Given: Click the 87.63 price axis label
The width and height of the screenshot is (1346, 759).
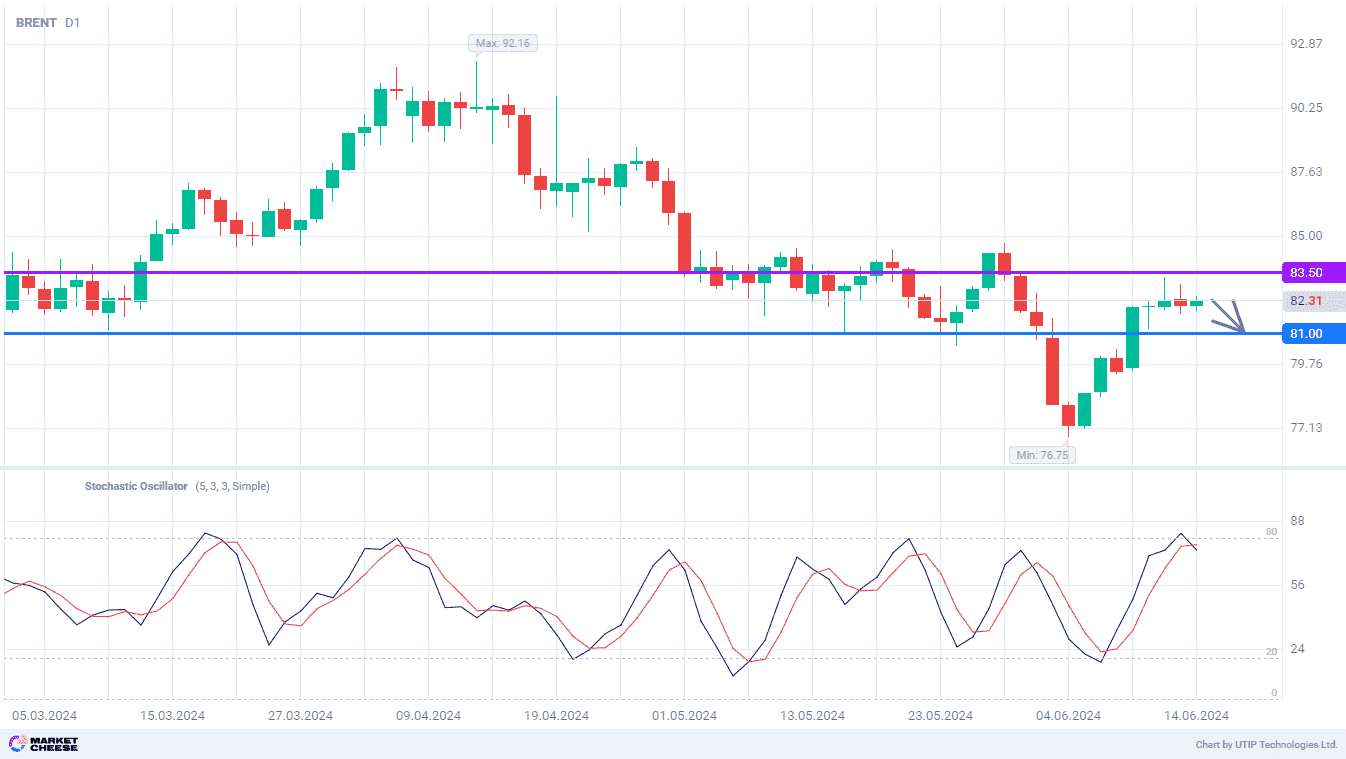Looking at the screenshot, I should (x=1306, y=172).
